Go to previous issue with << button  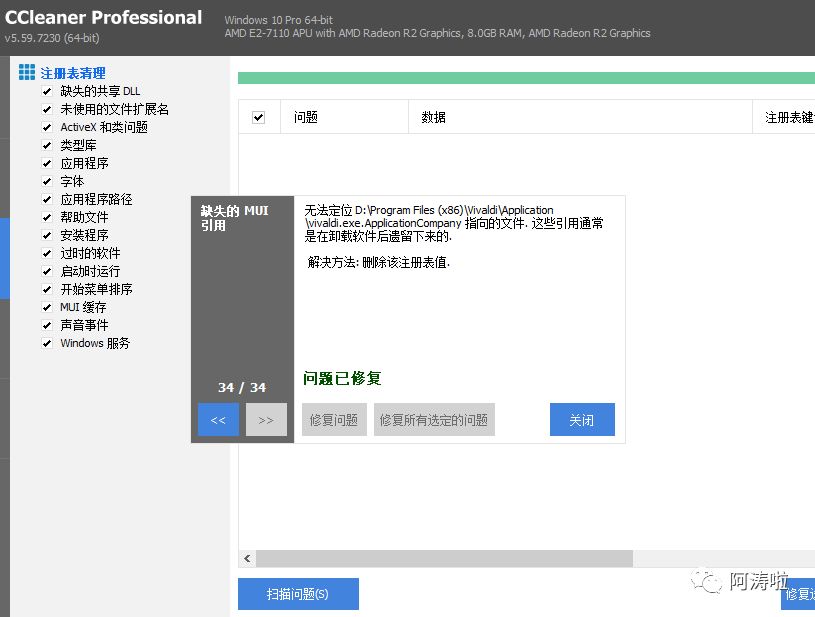click(x=218, y=419)
